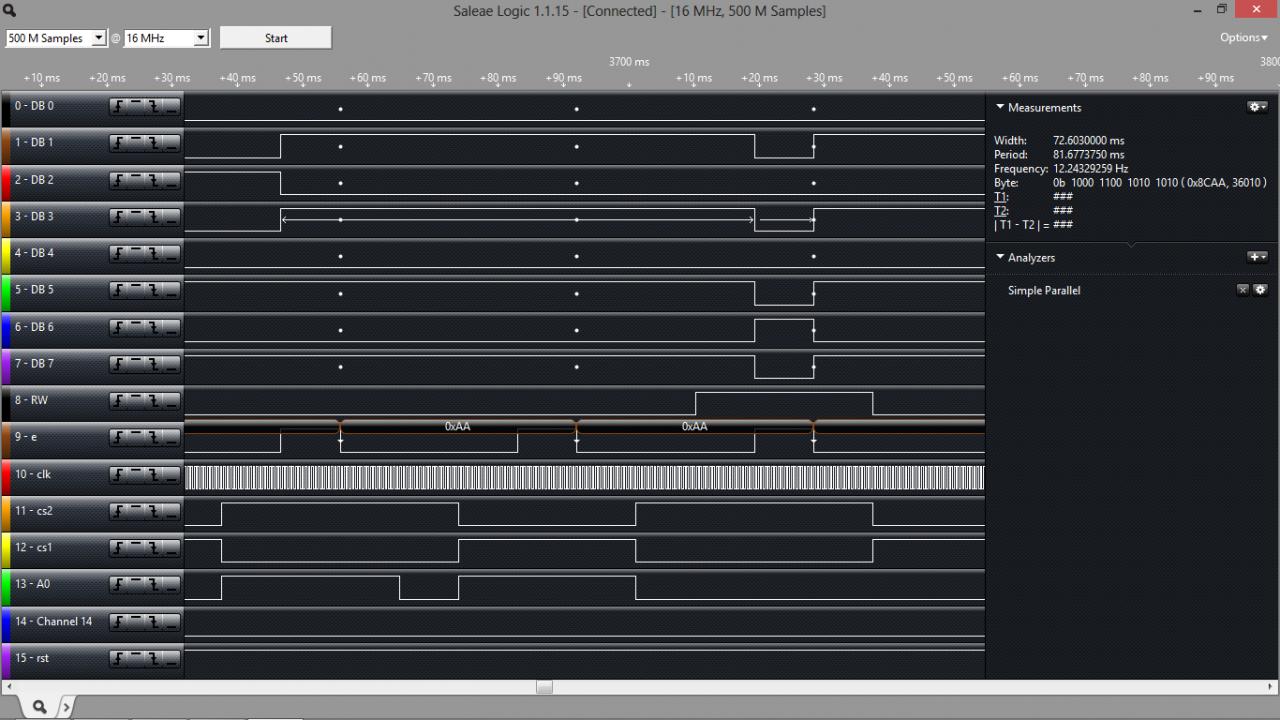The image size is (1280, 720).
Task: Remove the Simple Parallel analyzer
Action: click(1243, 290)
